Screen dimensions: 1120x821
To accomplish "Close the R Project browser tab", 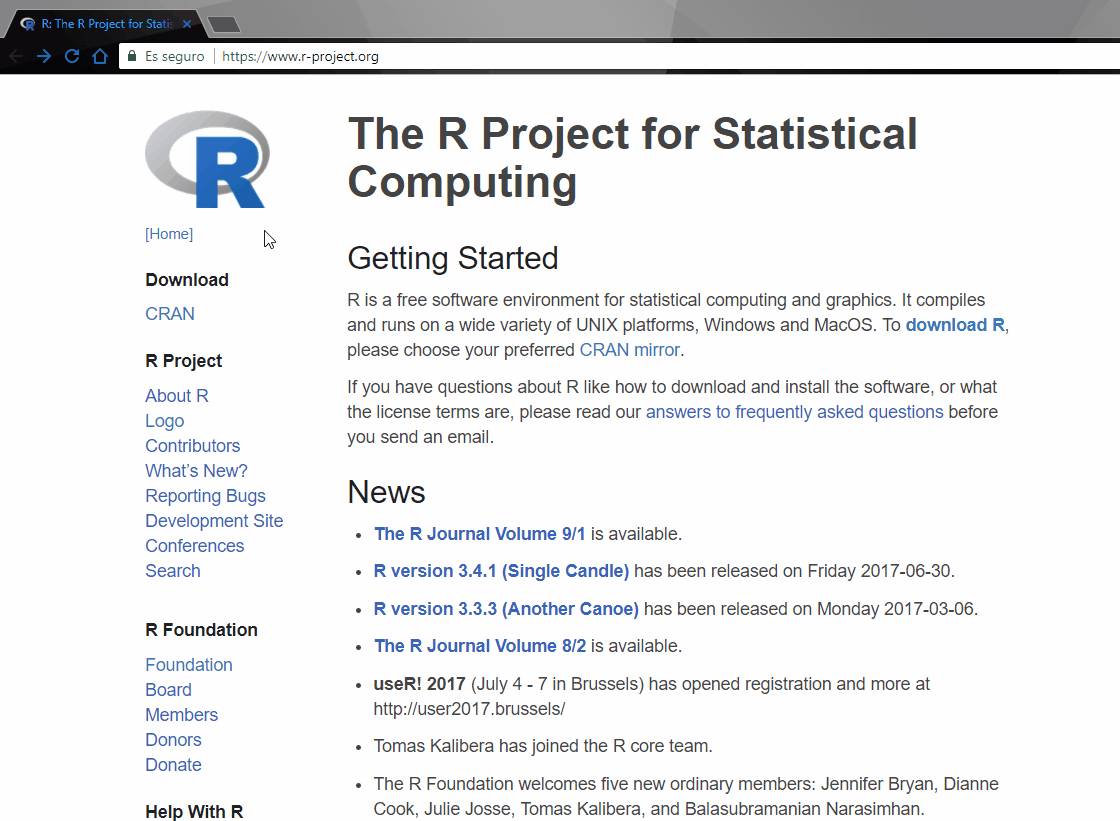I will [187, 24].
